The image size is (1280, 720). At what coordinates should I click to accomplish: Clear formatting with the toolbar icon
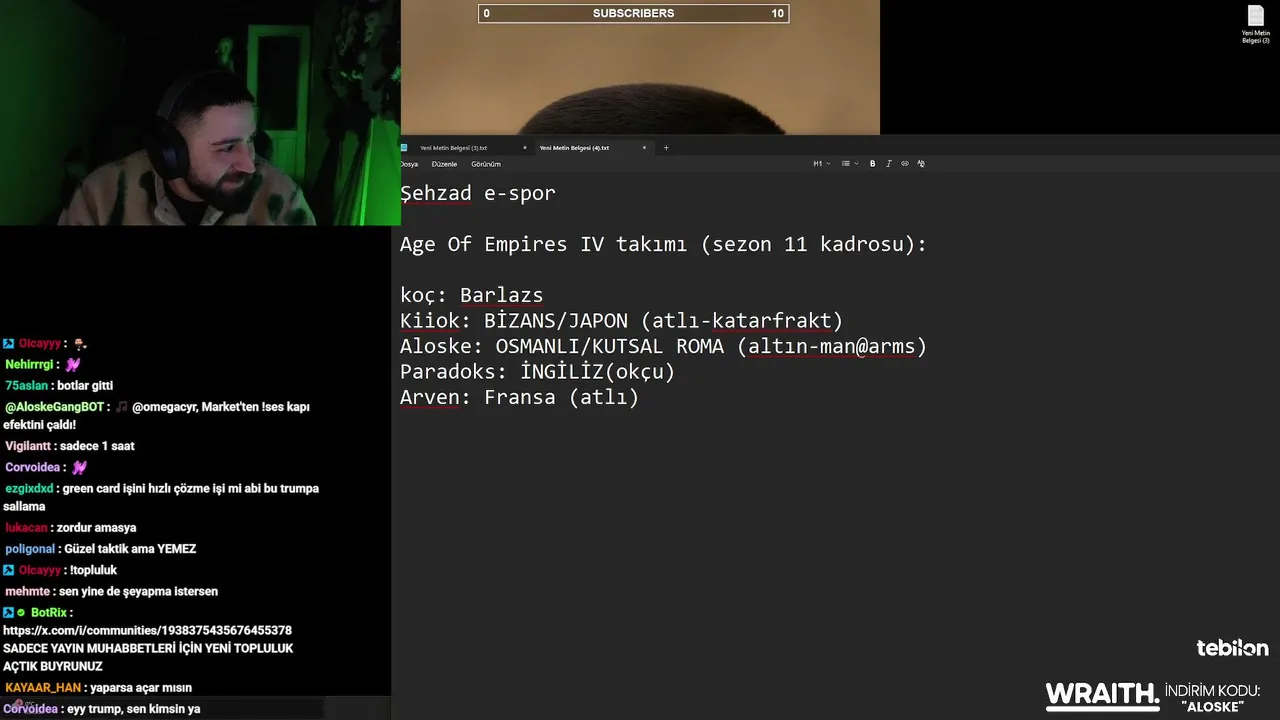[921, 164]
